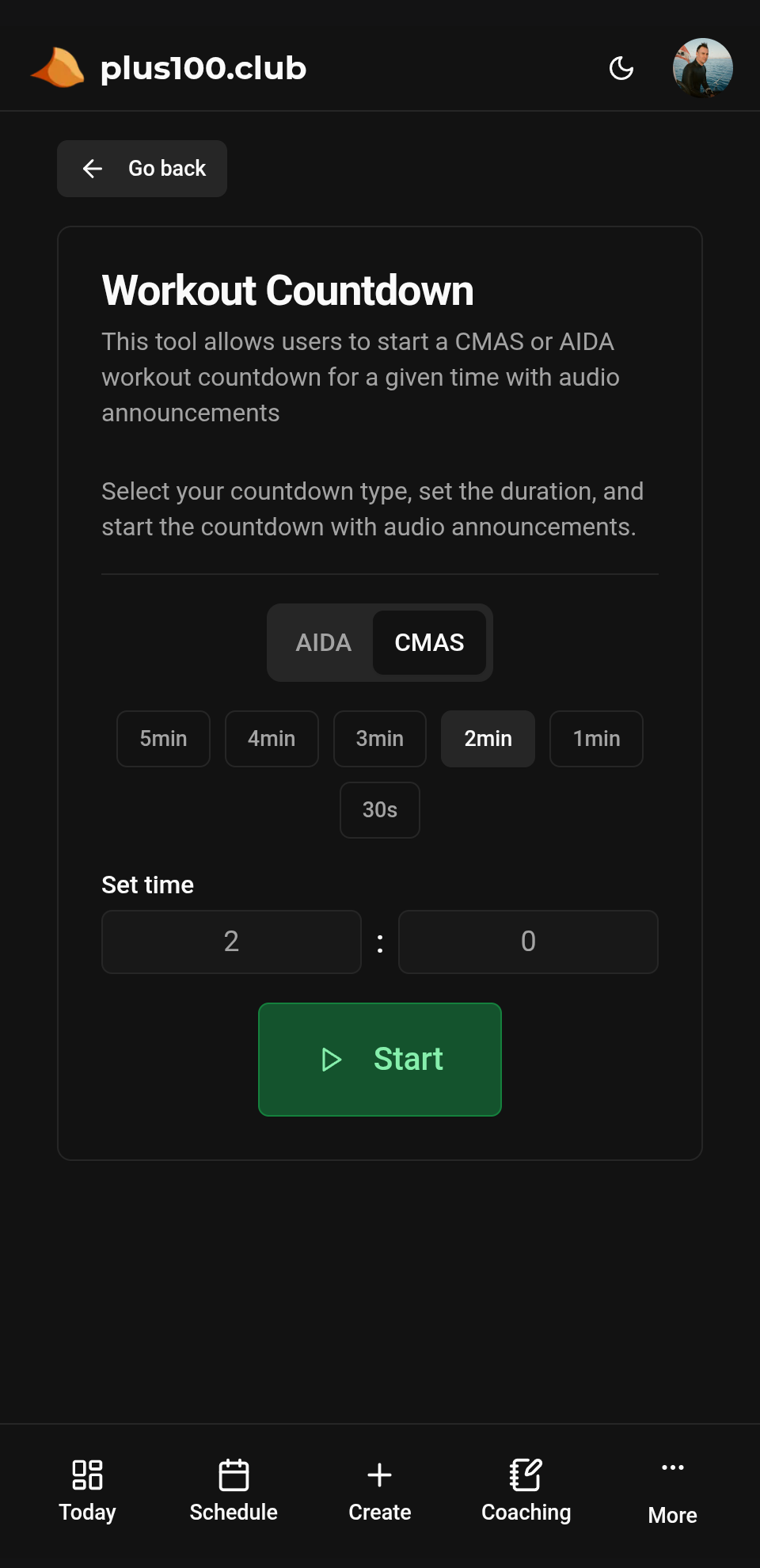This screenshot has height=1568, width=760.
Task: Switch to the Schedule tab
Action: [233, 1489]
